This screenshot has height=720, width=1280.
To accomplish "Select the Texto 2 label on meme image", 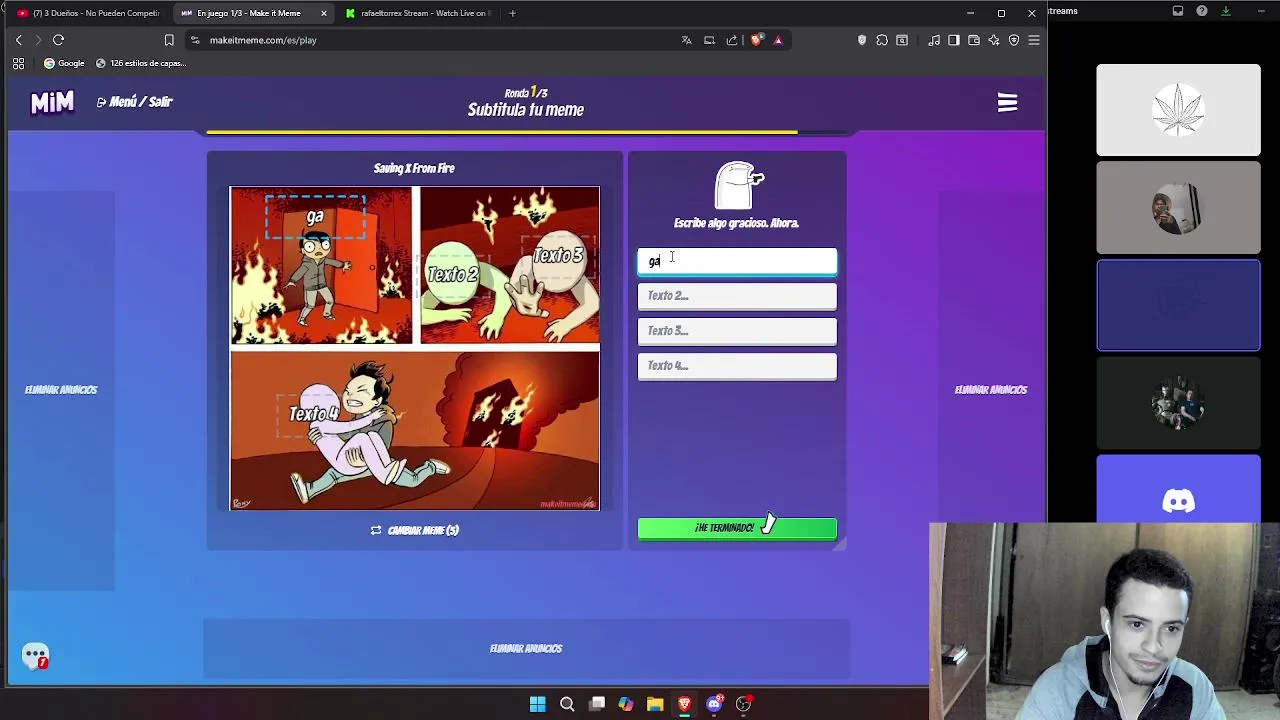I will coord(453,274).
